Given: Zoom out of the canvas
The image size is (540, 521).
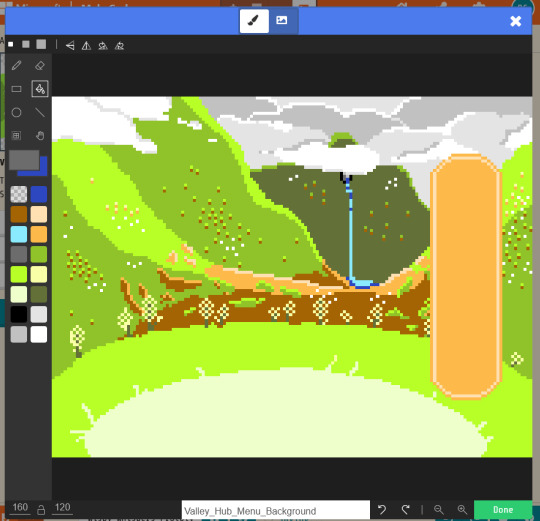Looking at the screenshot, I should (x=438, y=509).
